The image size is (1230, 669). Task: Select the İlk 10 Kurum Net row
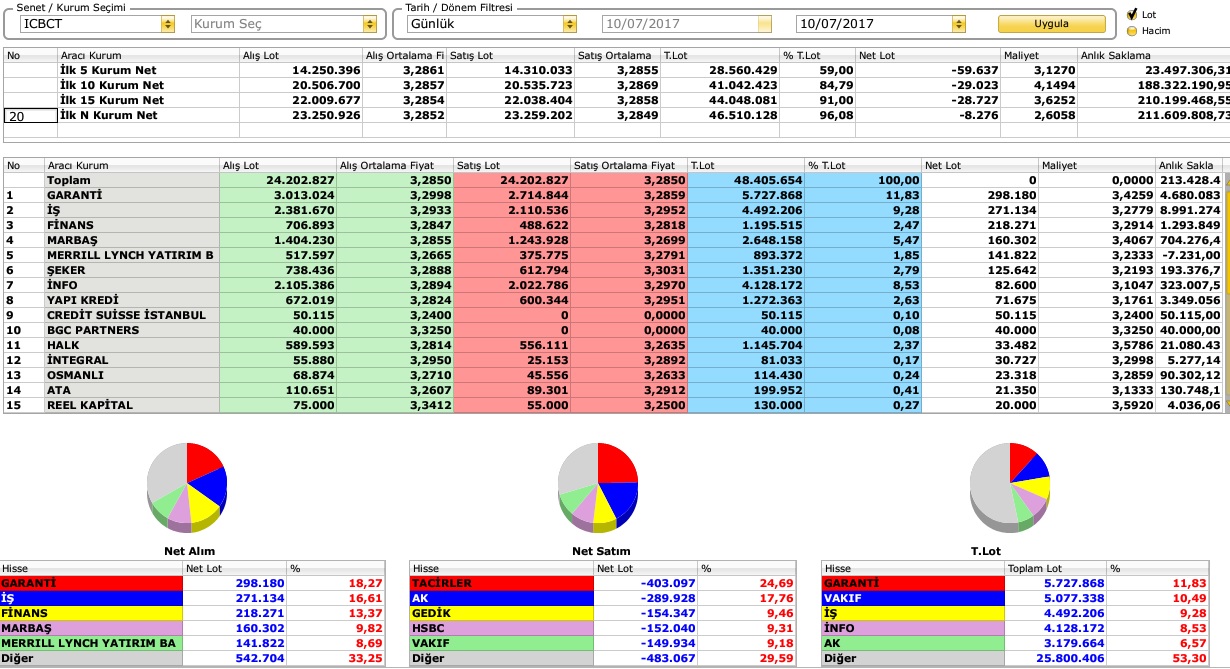pos(616,86)
